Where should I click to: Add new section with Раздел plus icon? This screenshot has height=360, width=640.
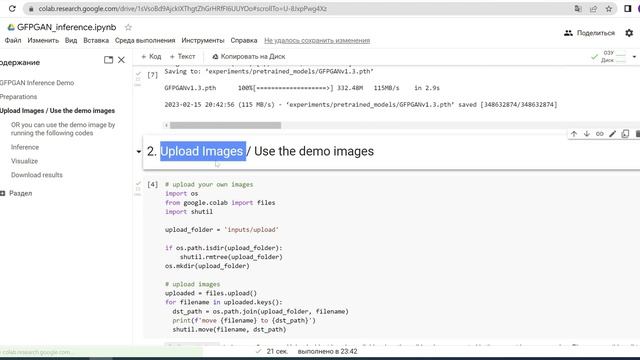pyautogui.click(x=2, y=193)
